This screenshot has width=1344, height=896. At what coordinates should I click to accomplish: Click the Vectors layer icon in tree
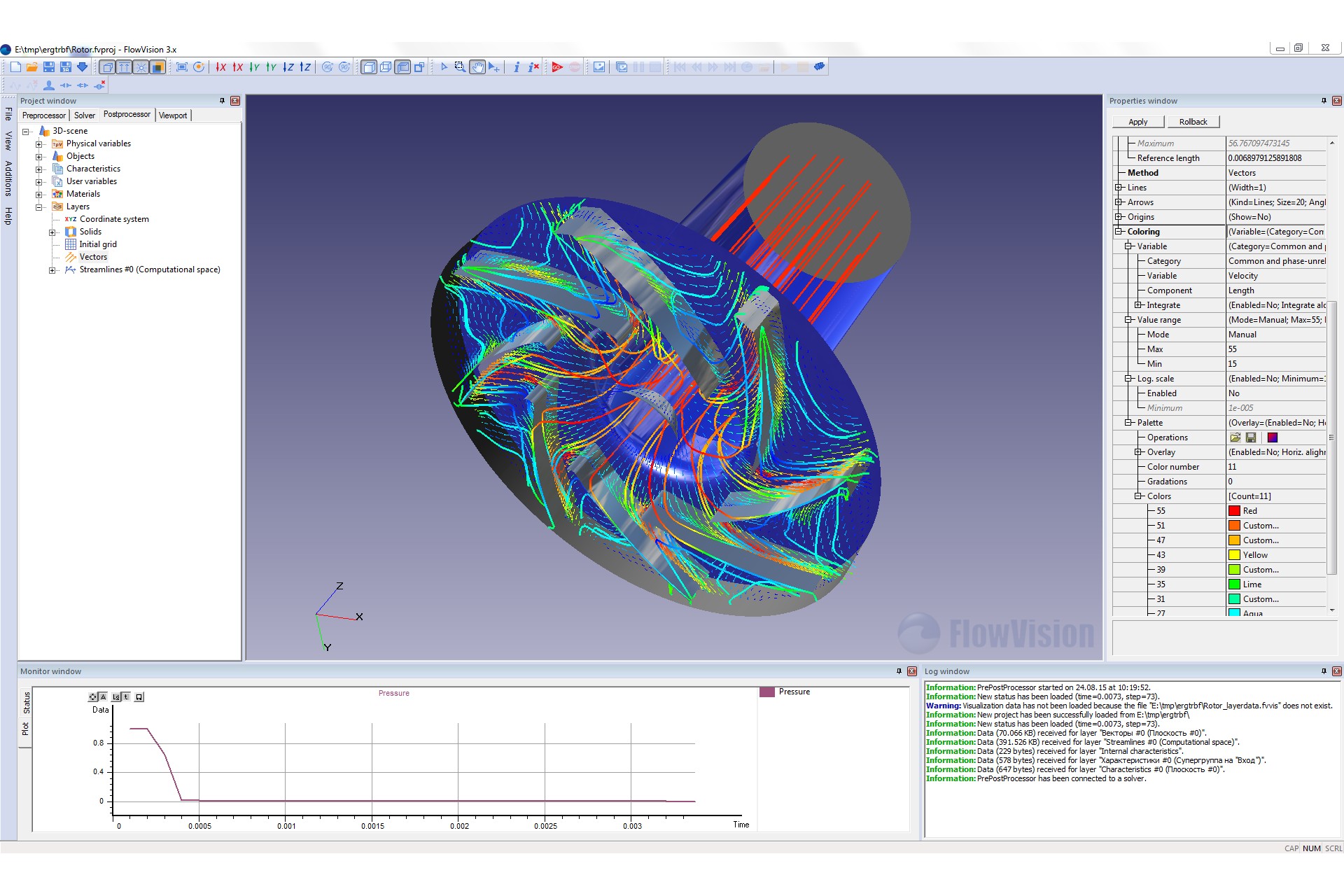click(x=71, y=257)
